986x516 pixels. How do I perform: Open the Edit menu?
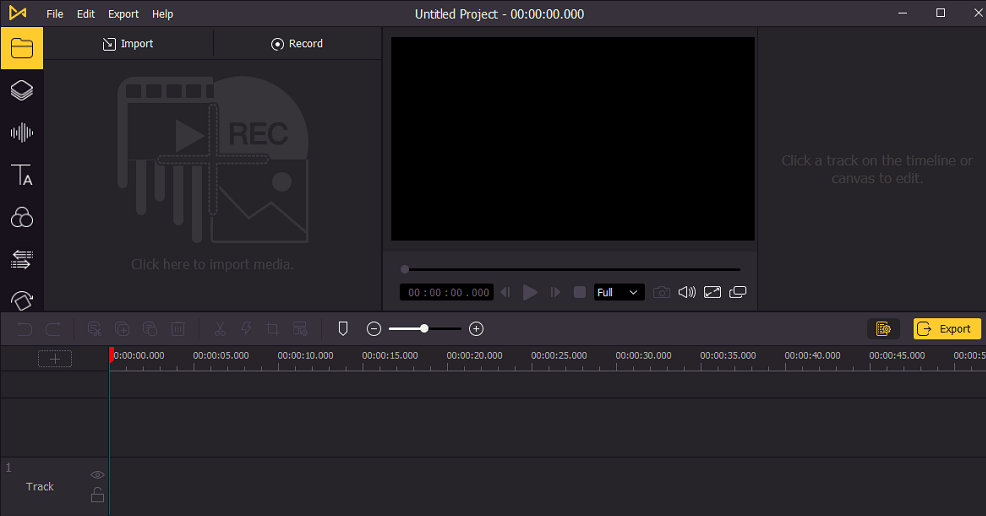point(86,14)
